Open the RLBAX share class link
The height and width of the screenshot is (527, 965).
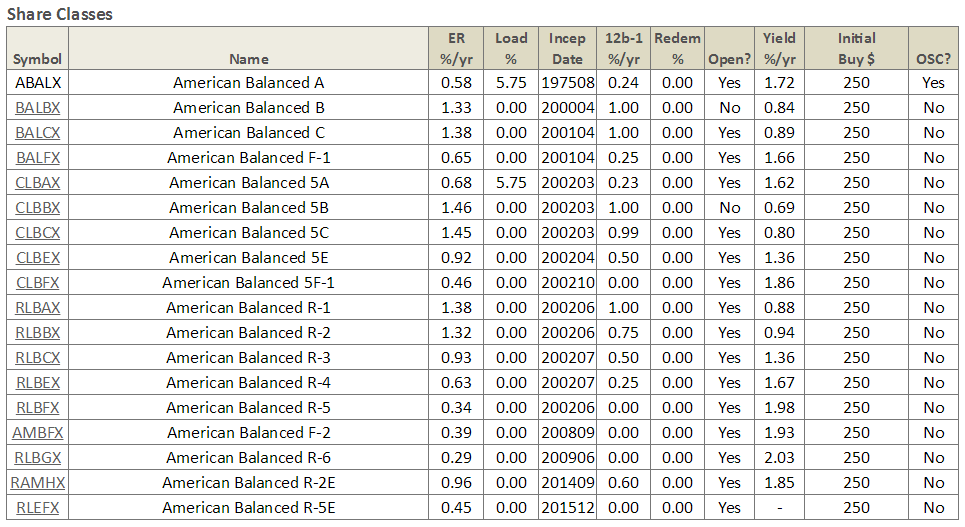click(38, 308)
